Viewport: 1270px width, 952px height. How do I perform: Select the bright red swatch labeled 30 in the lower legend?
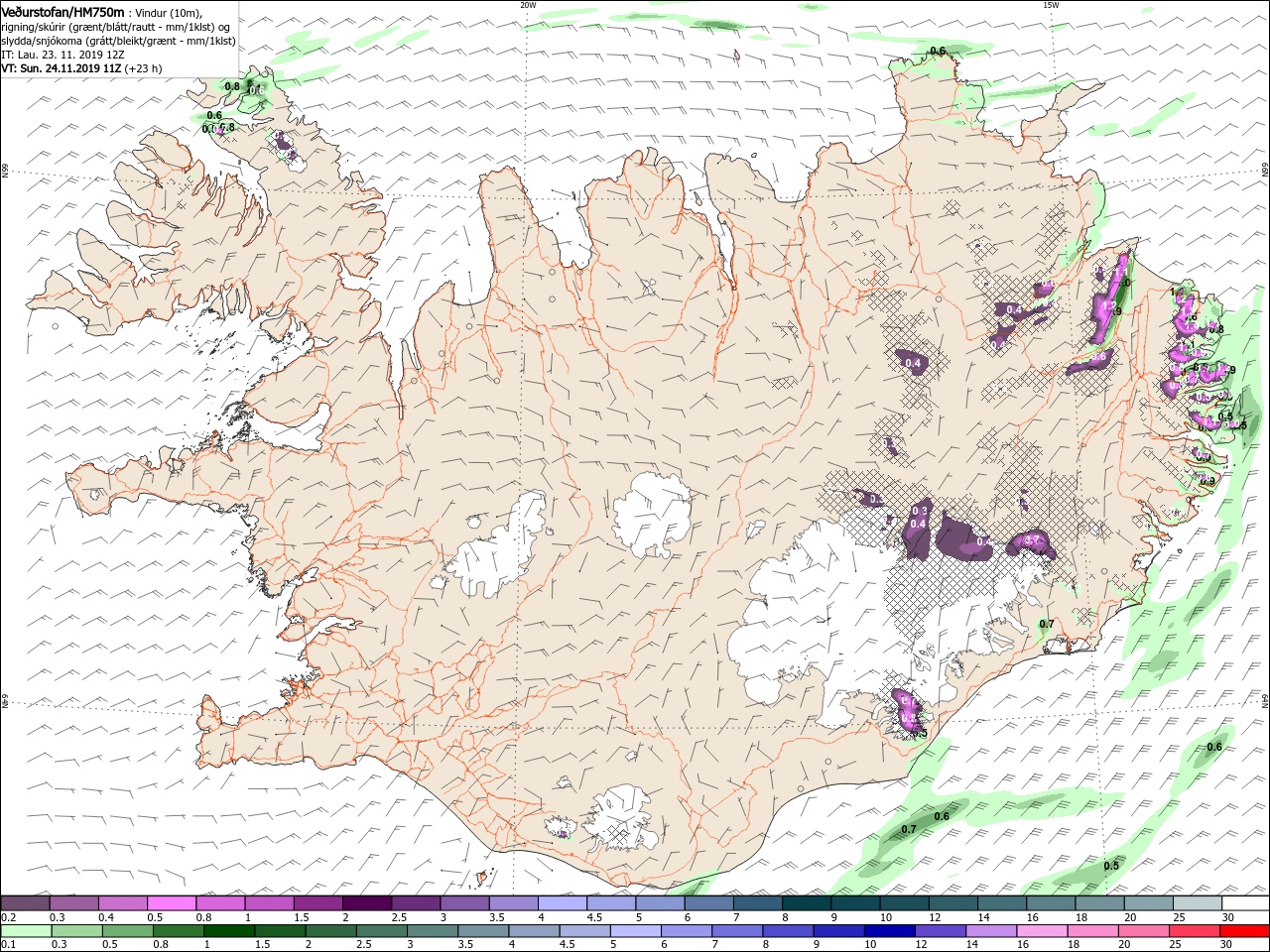(x=1245, y=931)
